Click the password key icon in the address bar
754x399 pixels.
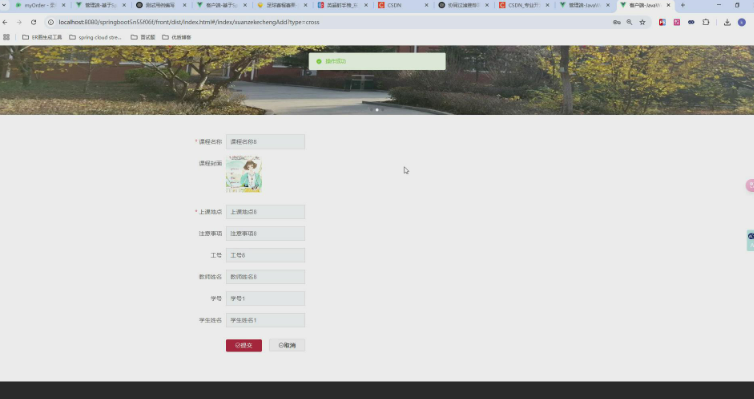(616, 22)
